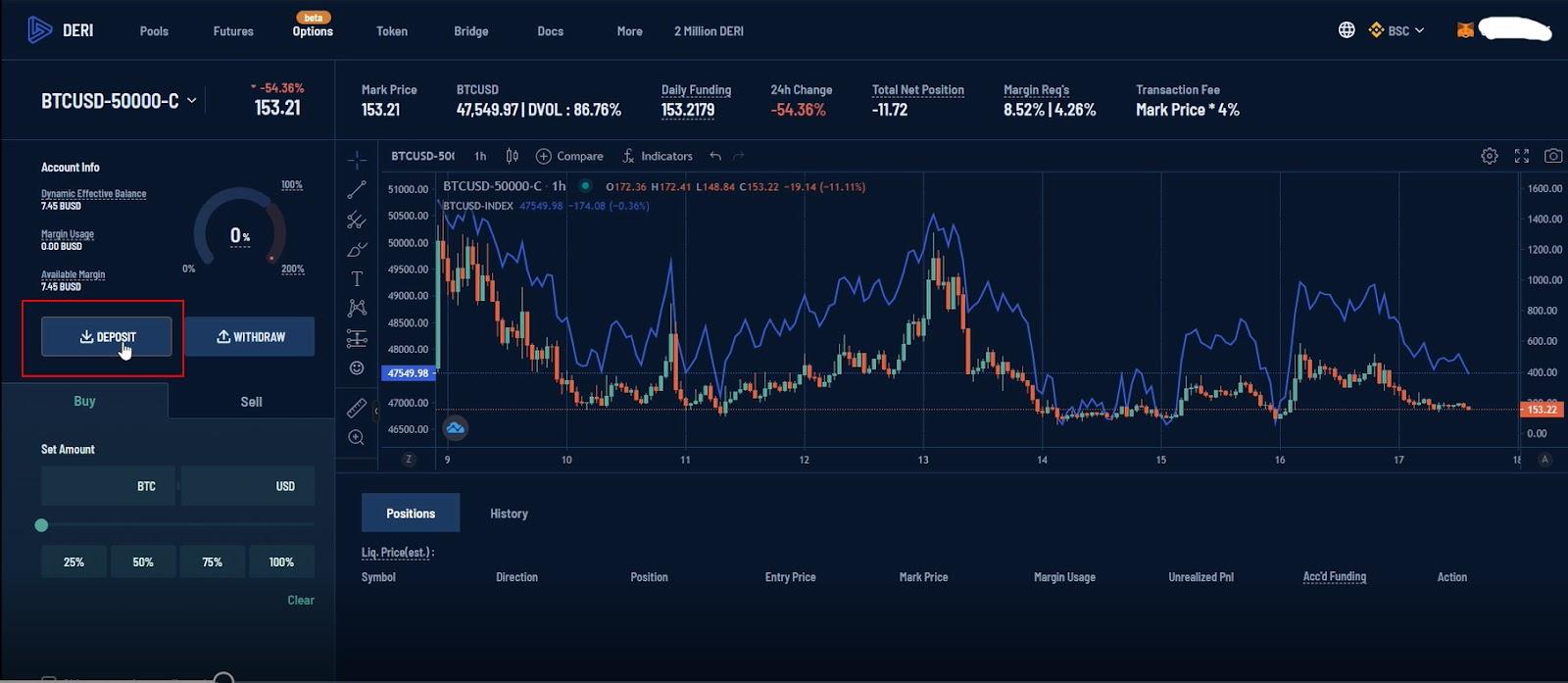
Task: Redo the chart action
Action: (x=739, y=156)
